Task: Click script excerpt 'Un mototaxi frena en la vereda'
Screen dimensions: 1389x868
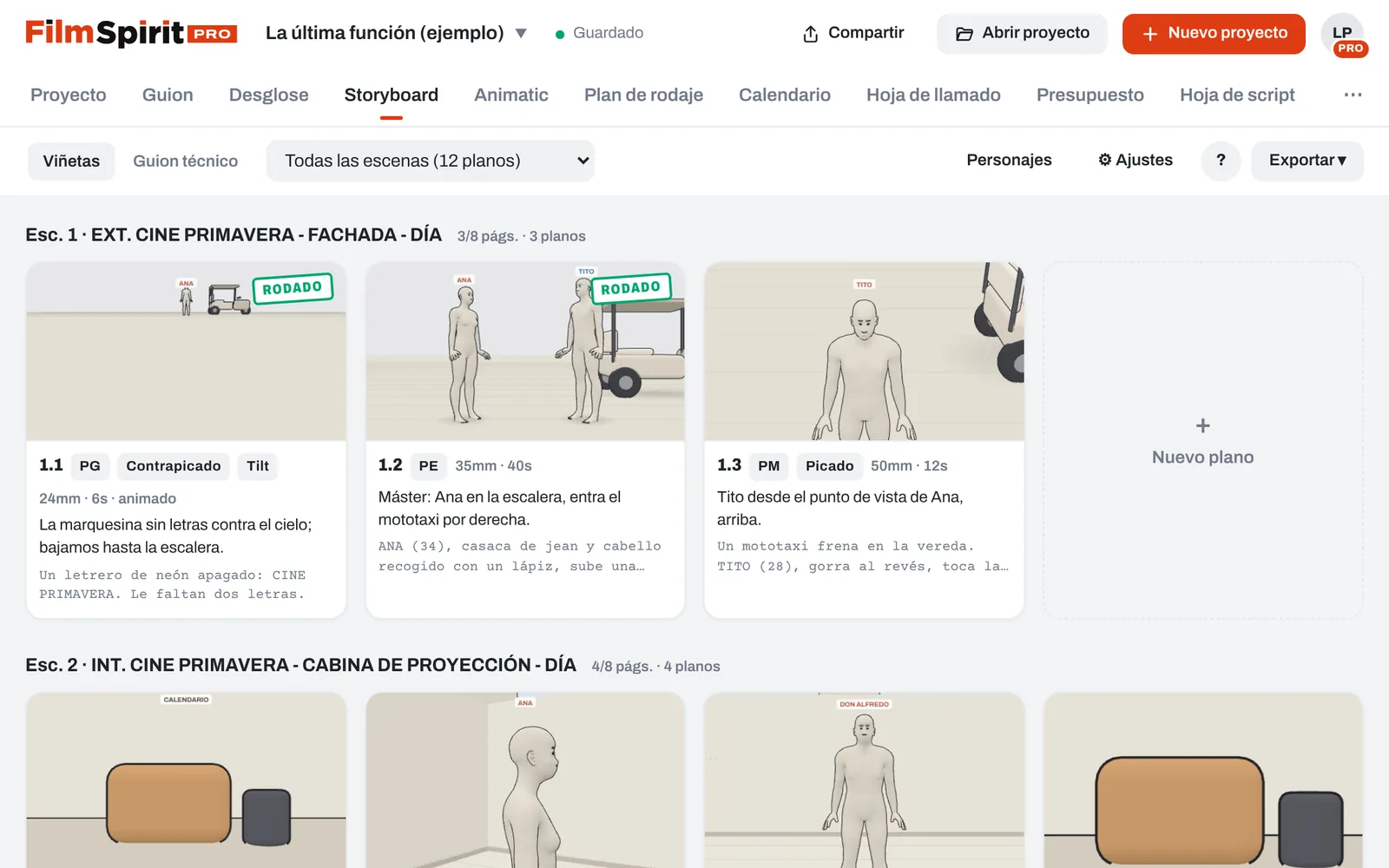Action: tap(863, 556)
